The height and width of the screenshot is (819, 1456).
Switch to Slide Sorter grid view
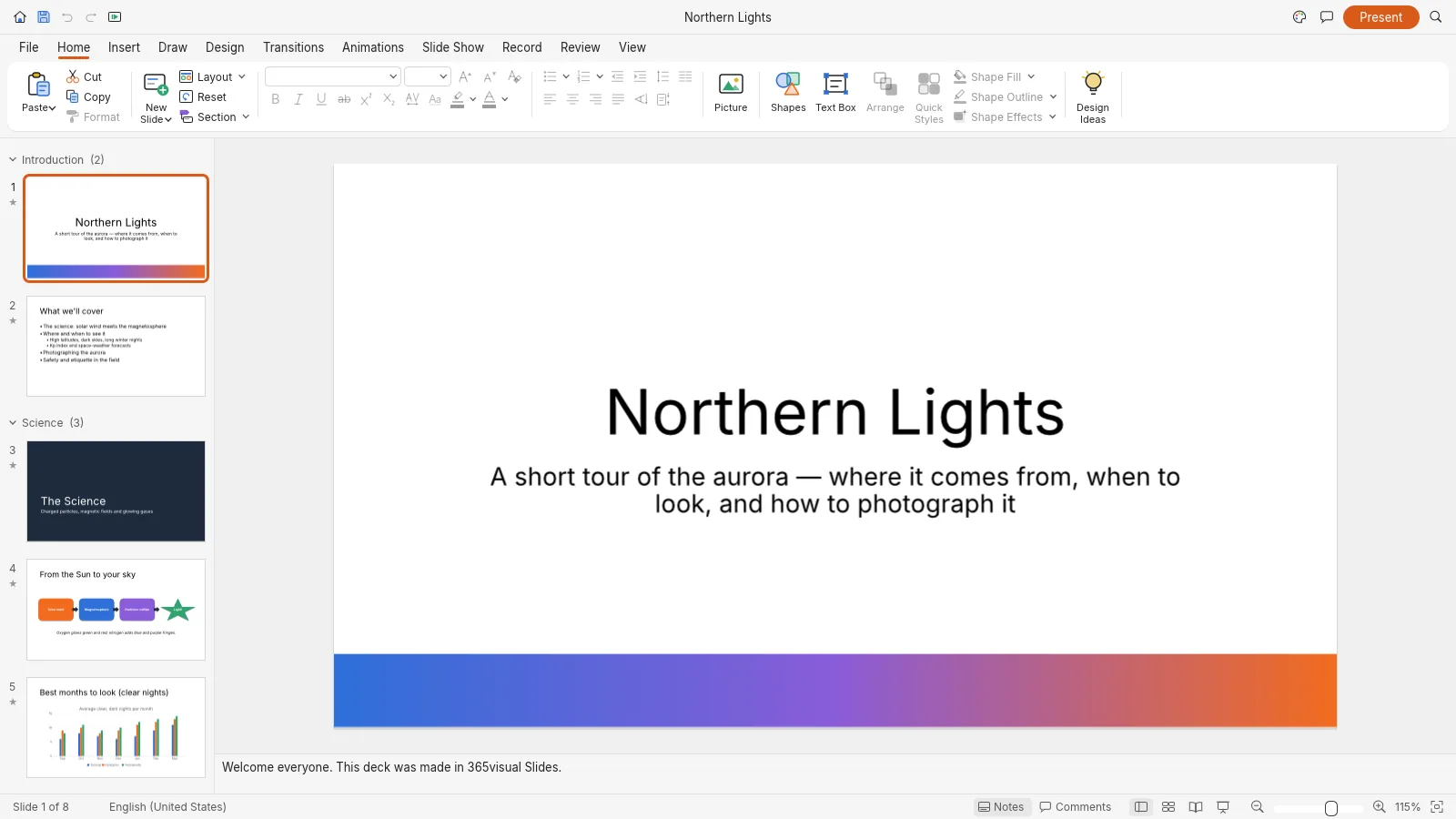point(1168,807)
